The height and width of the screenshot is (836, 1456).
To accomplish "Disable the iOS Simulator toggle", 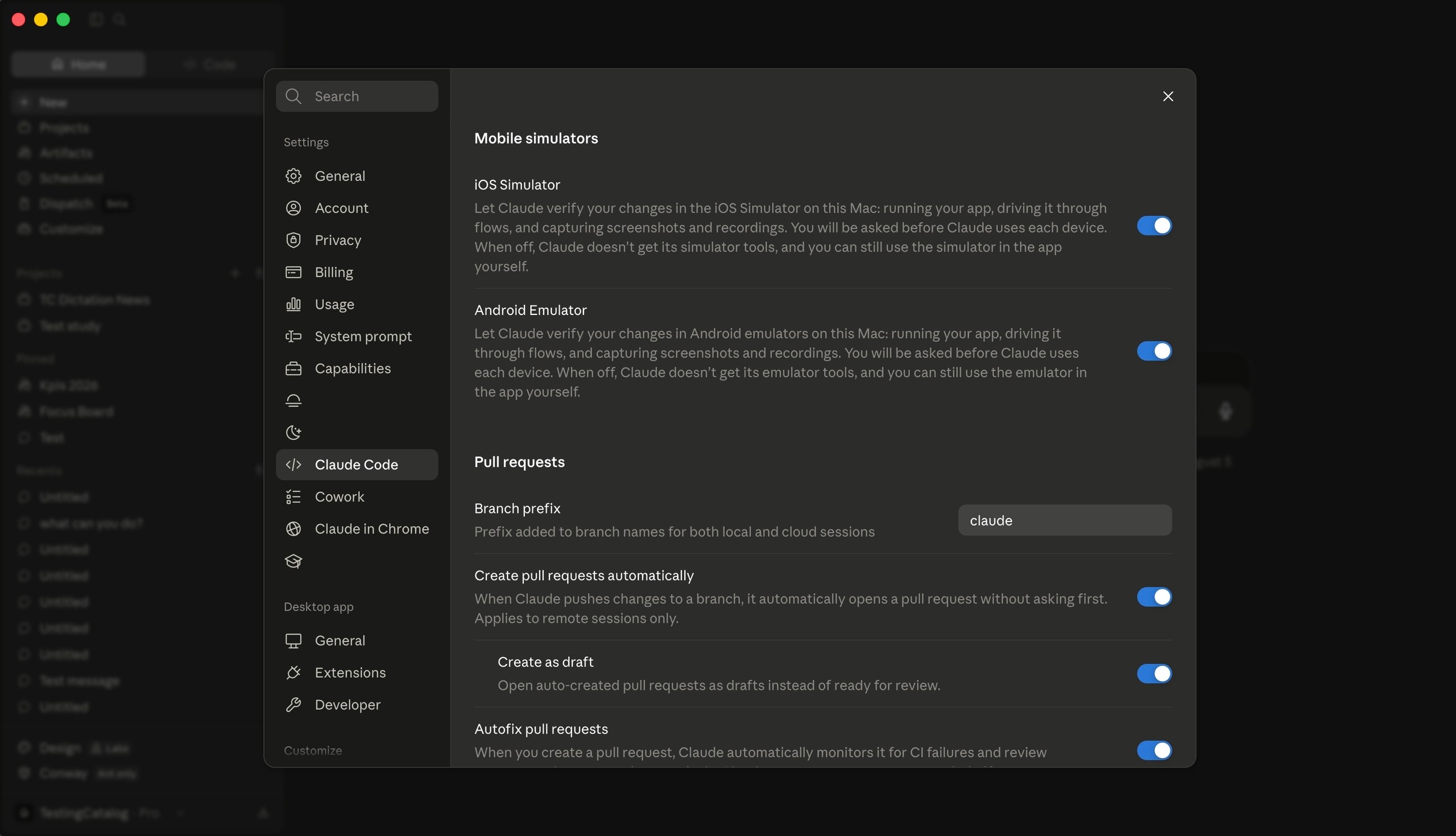I will [x=1154, y=226].
